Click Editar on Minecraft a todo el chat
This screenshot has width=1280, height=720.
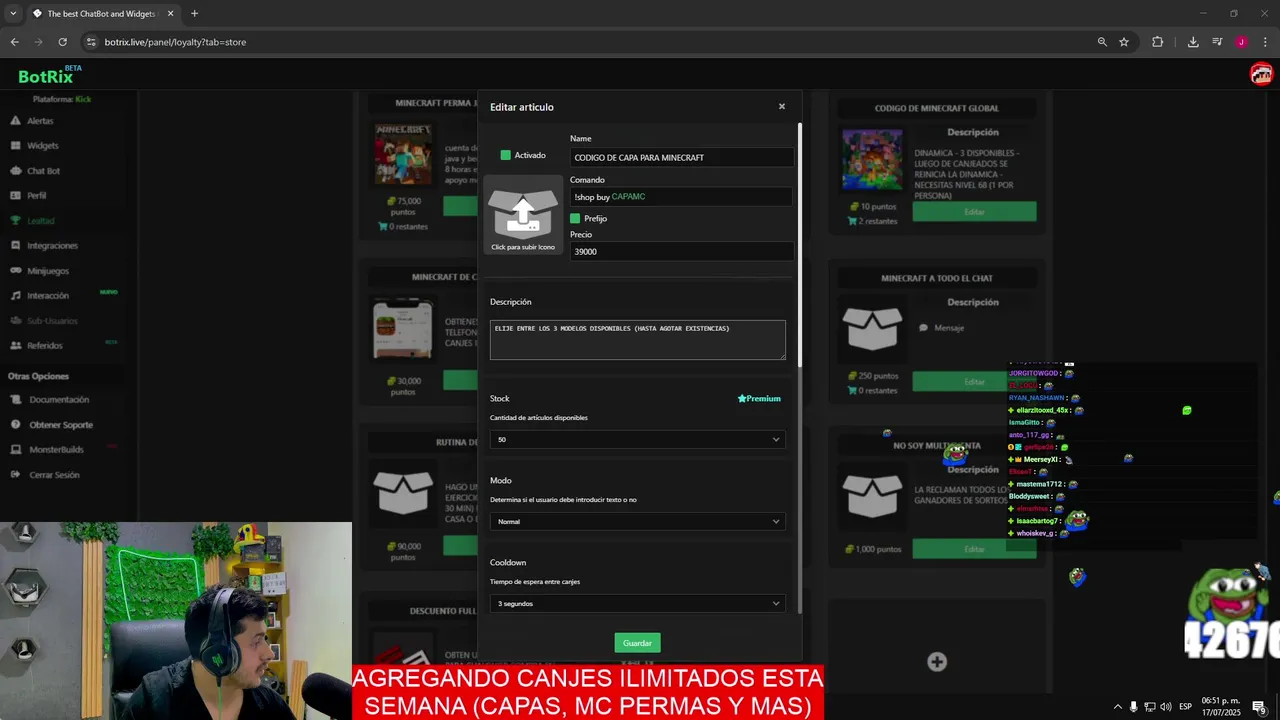pos(974,382)
